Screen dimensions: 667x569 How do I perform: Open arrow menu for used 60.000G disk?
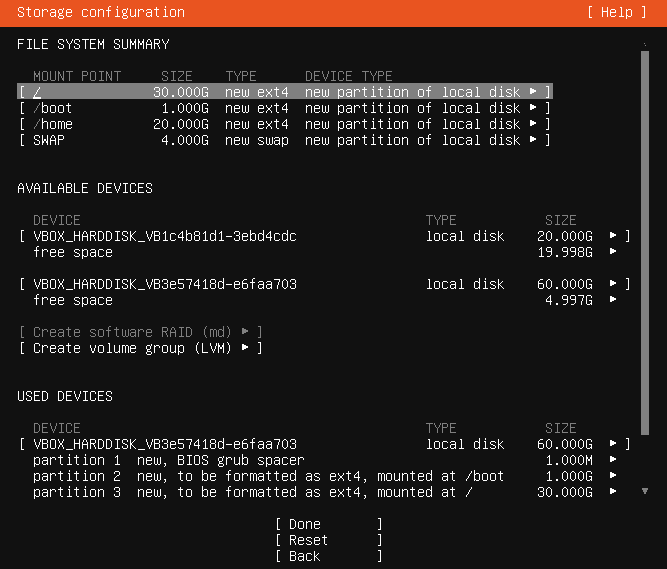(x=613, y=443)
